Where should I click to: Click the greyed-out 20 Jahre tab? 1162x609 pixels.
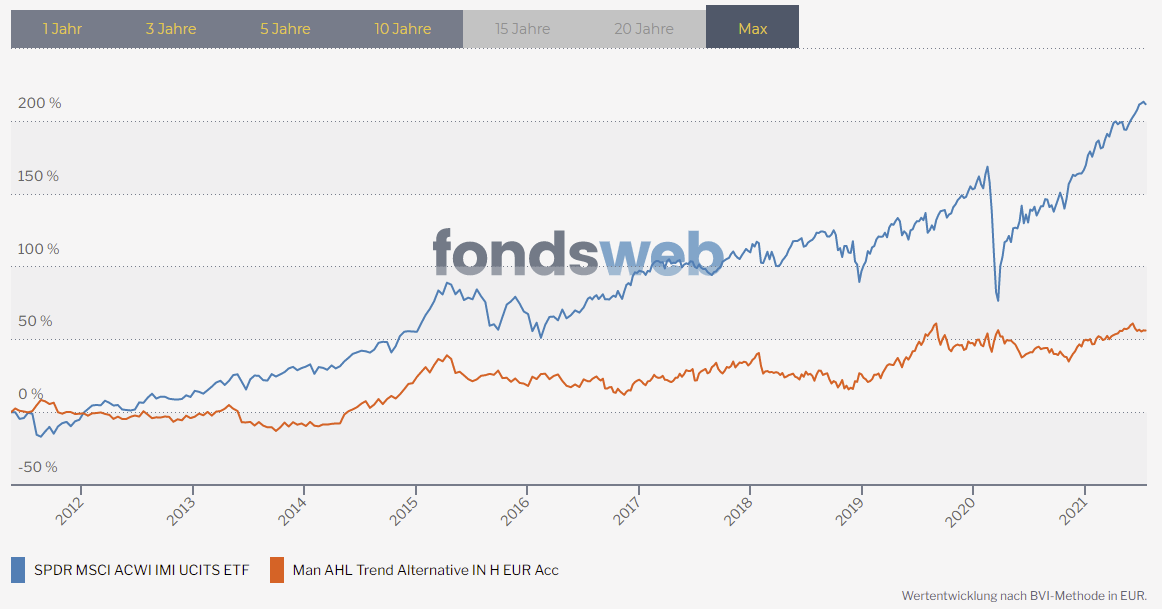pyautogui.click(x=644, y=28)
